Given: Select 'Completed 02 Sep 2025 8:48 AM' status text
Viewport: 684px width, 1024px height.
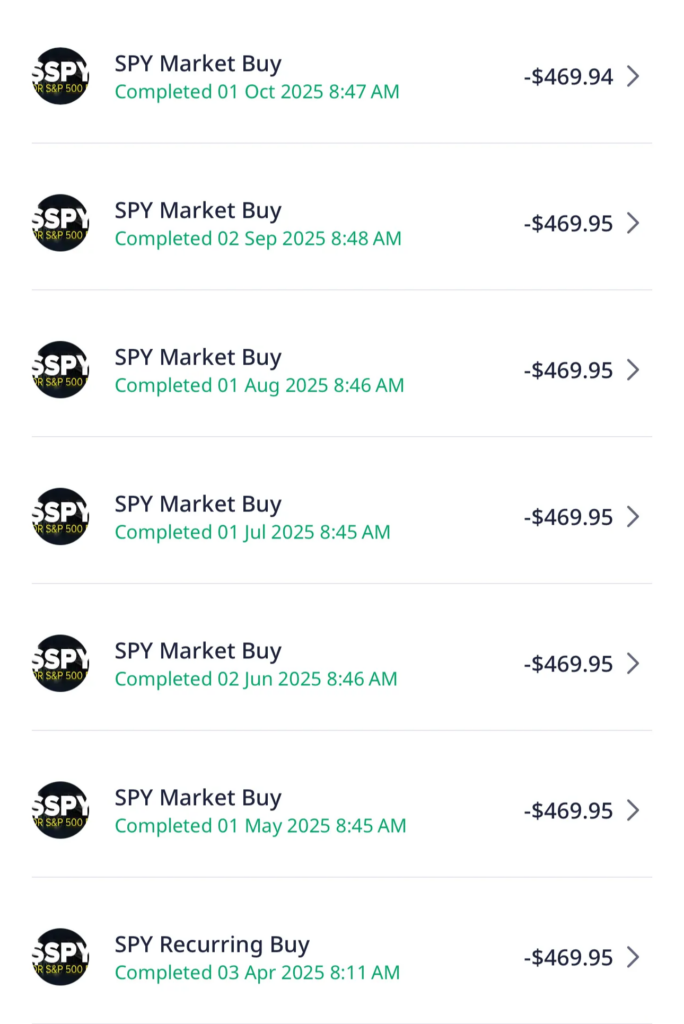Looking at the screenshot, I should tap(258, 238).
